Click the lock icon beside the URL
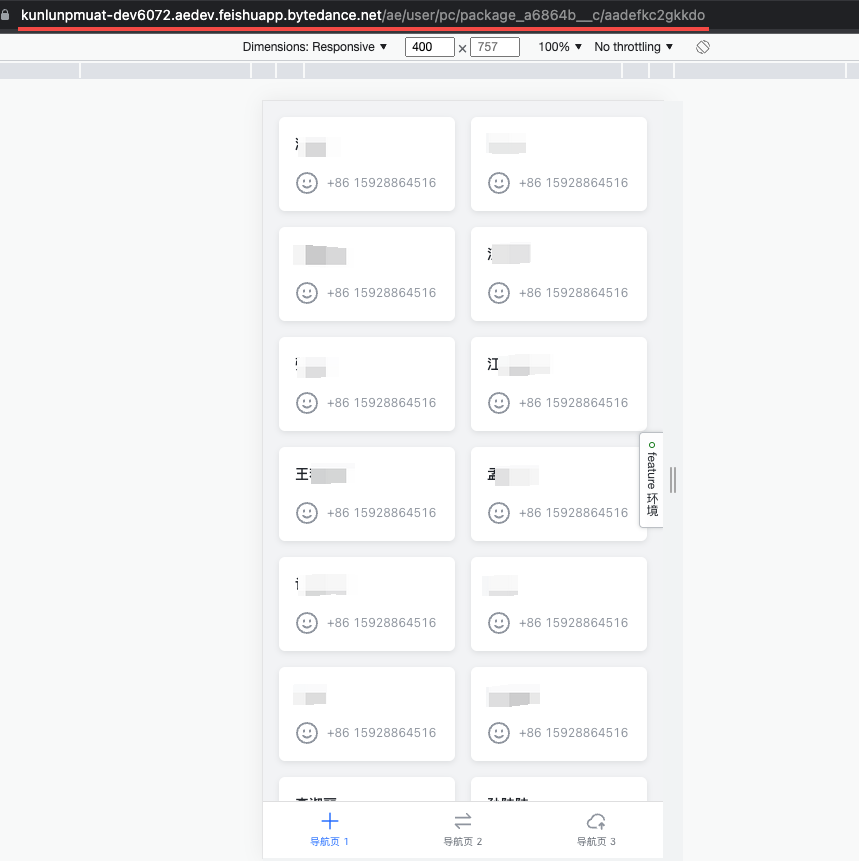The height and width of the screenshot is (861, 859). tap(5, 16)
